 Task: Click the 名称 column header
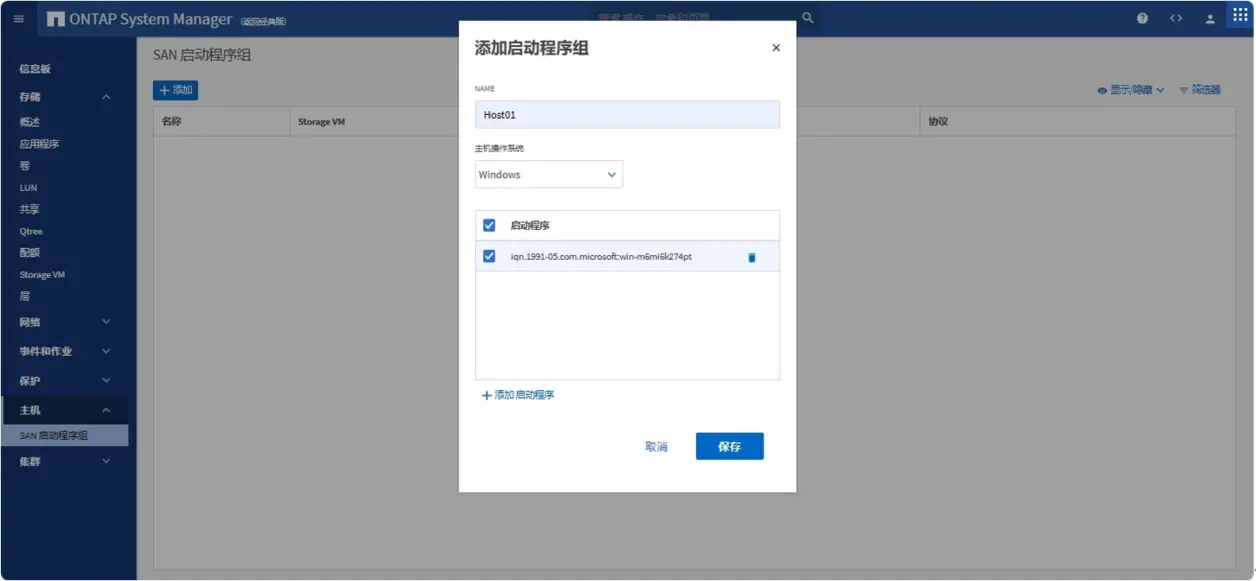(172, 122)
